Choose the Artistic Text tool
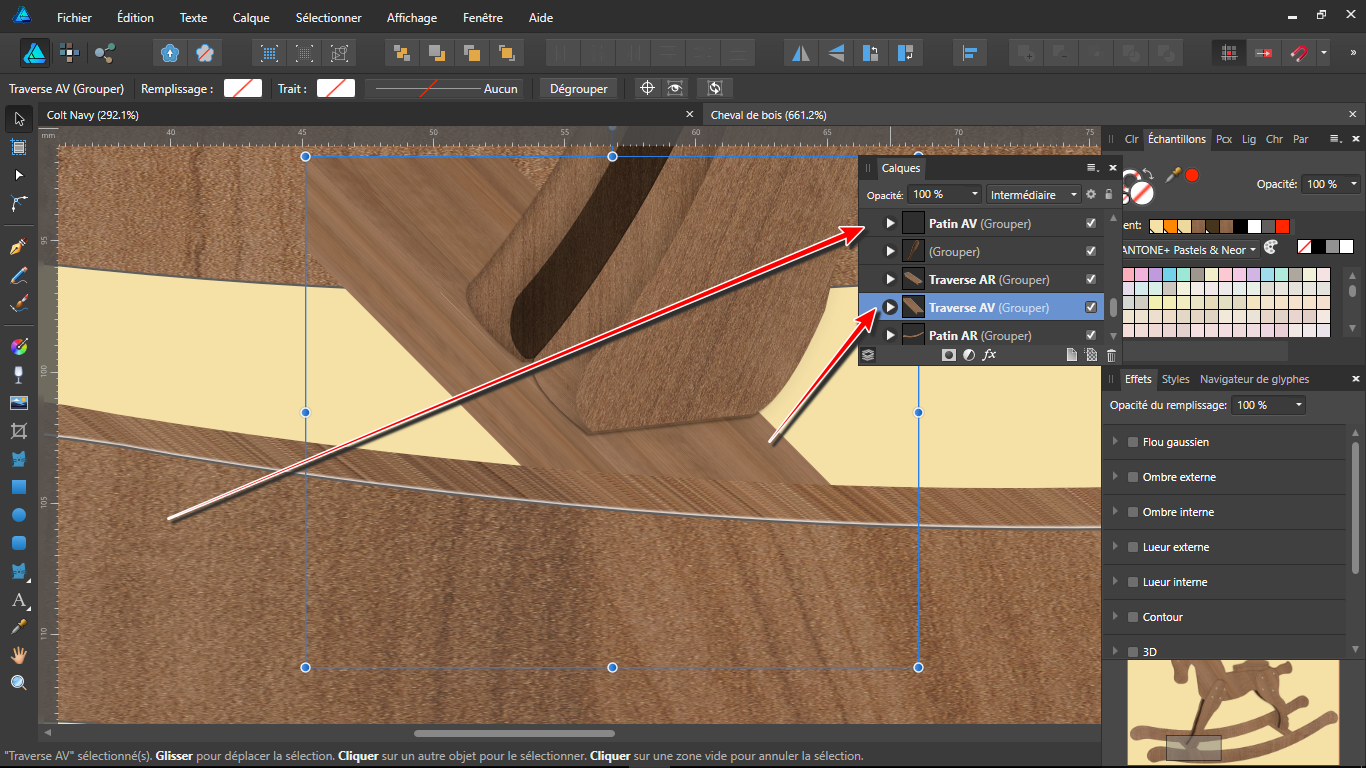 [x=18, y=600]
